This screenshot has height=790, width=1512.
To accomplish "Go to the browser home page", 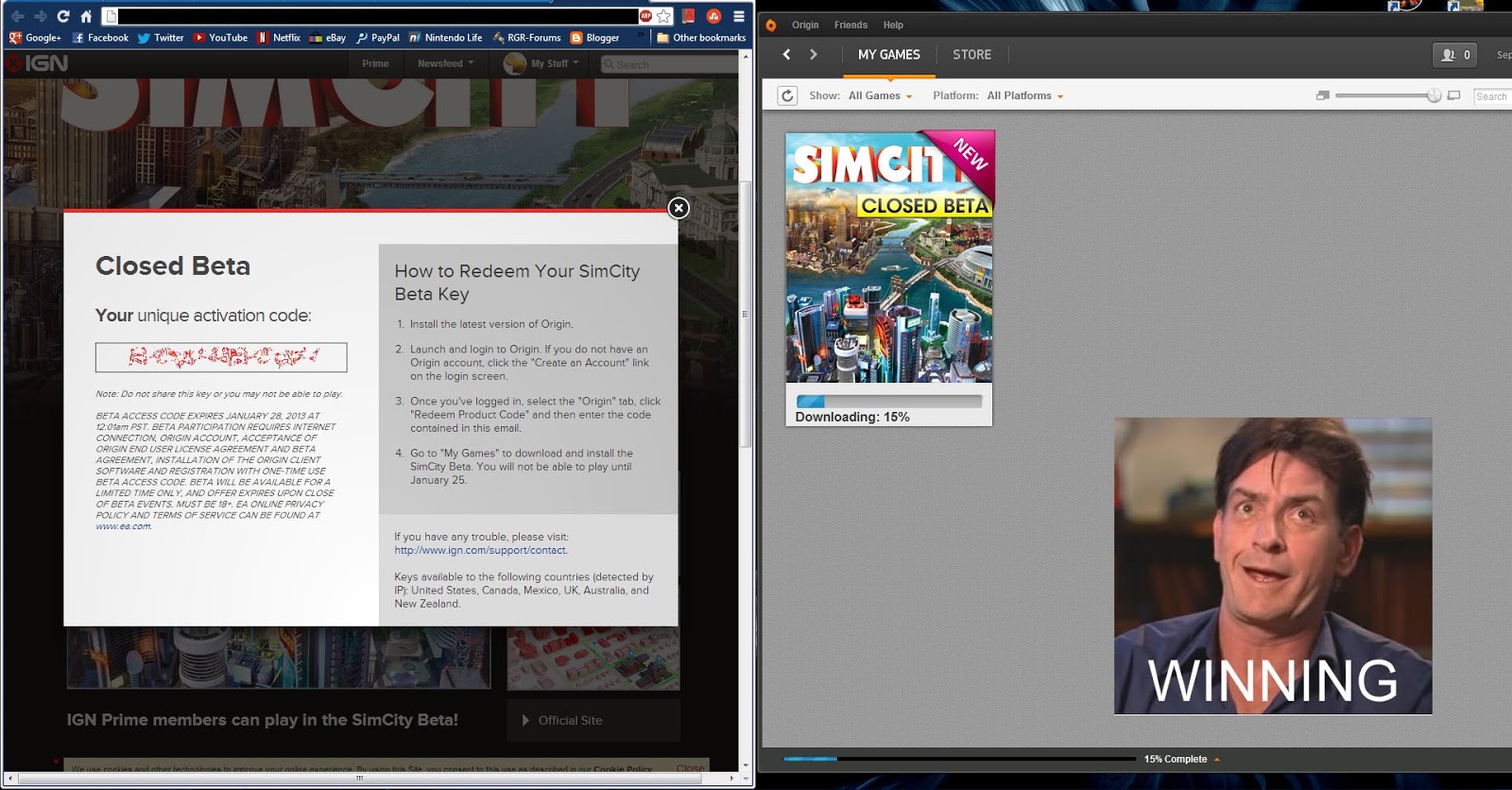I will point(86,16).
